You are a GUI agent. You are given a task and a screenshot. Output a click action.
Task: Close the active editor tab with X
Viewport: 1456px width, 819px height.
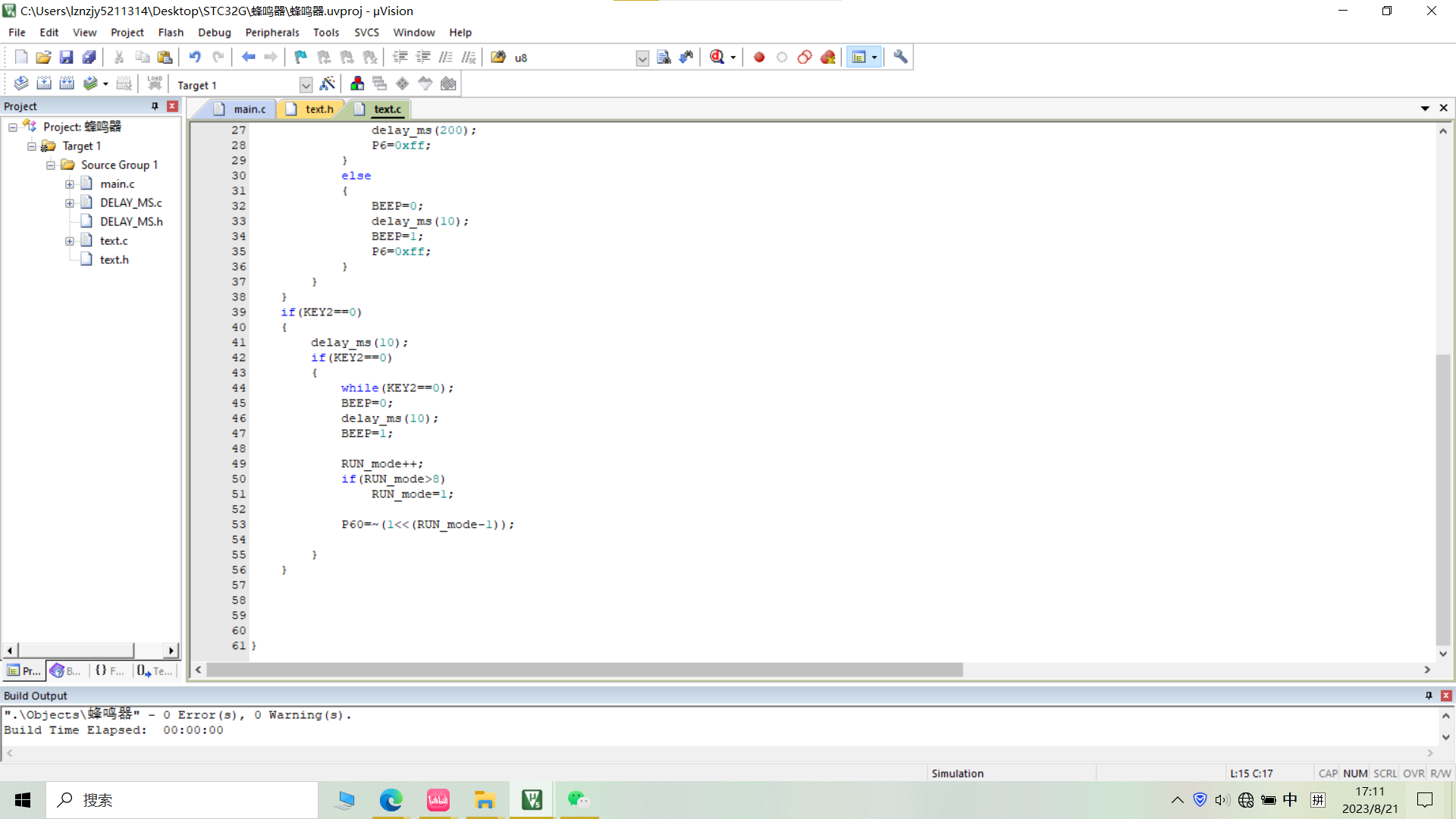pyautogui.click(x=1444, y=108)
